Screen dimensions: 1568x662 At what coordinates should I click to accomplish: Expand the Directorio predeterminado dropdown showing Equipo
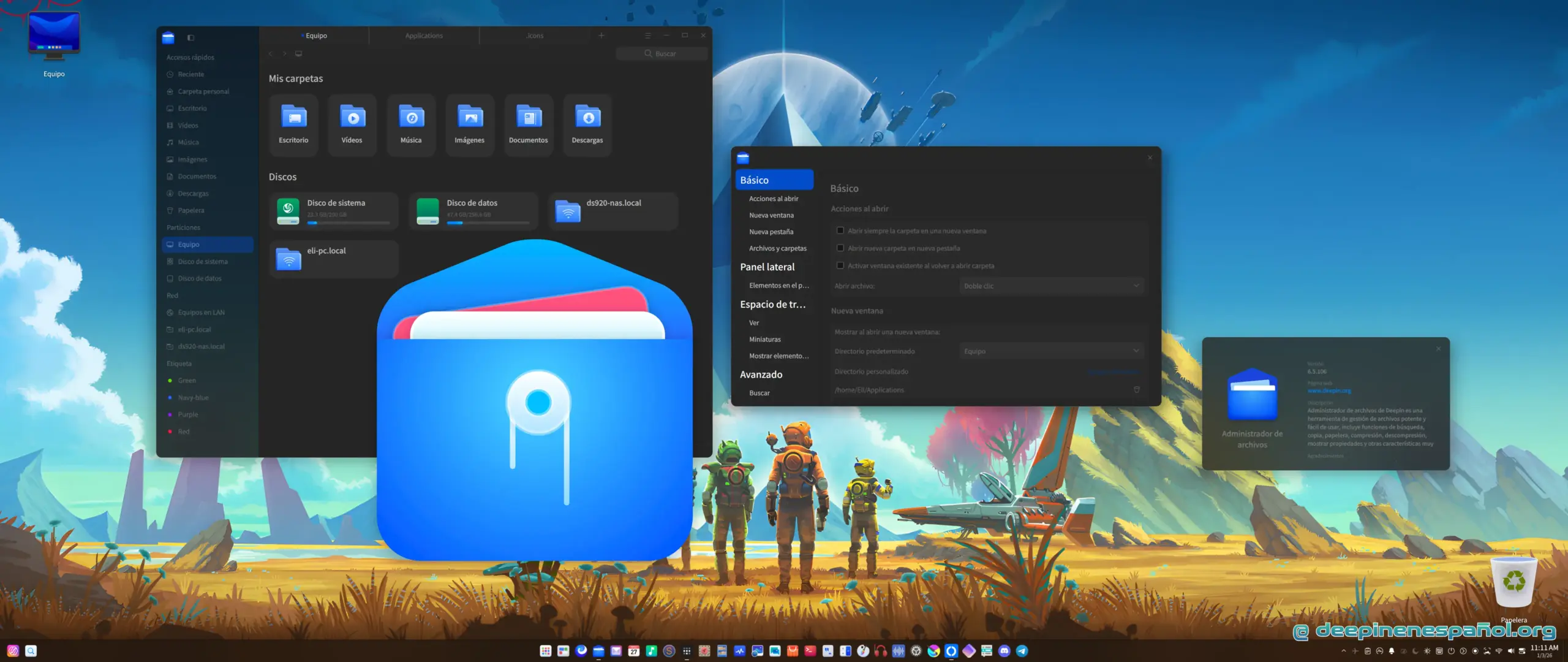[x=1052, y=351]
